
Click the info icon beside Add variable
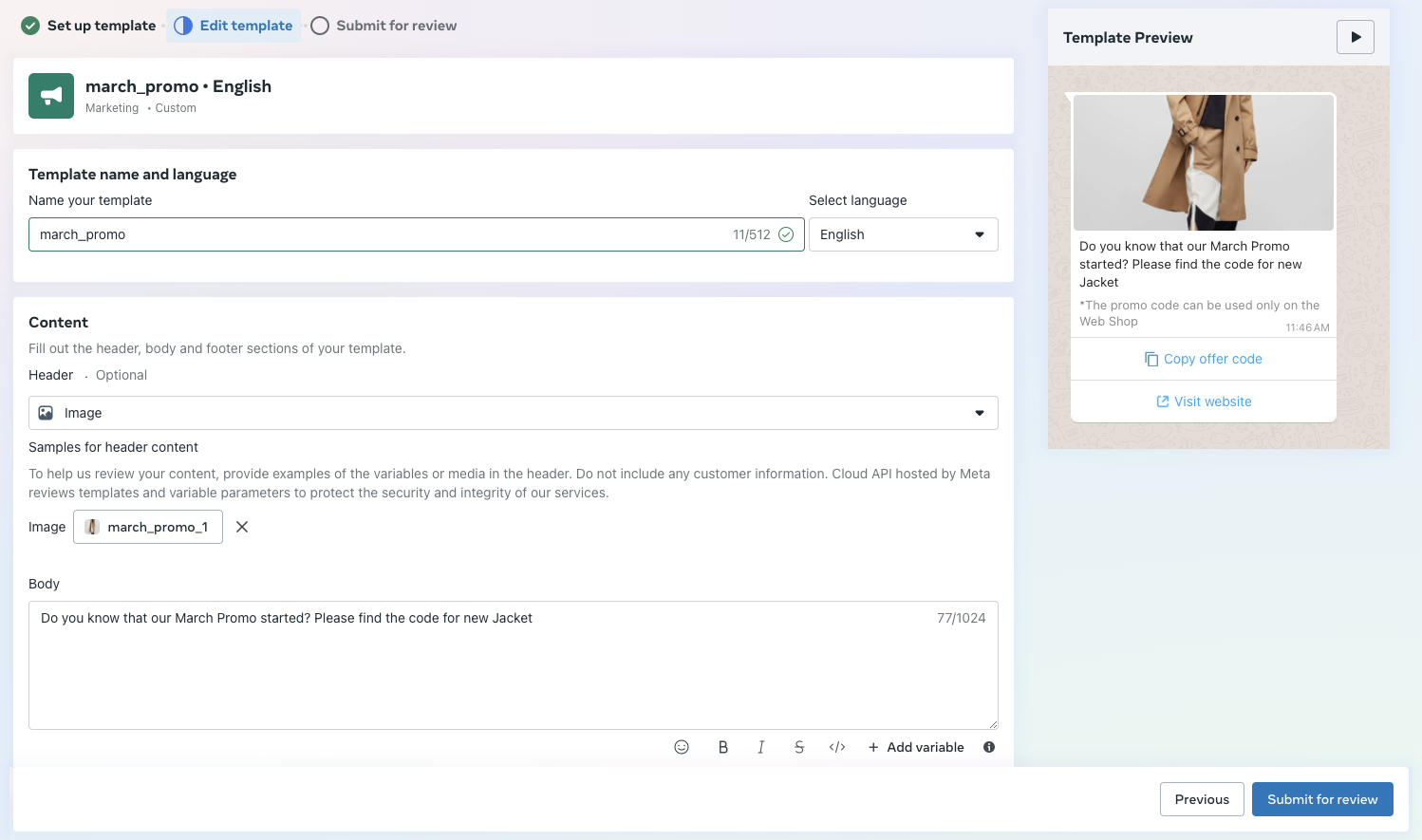tap(989, 747)
